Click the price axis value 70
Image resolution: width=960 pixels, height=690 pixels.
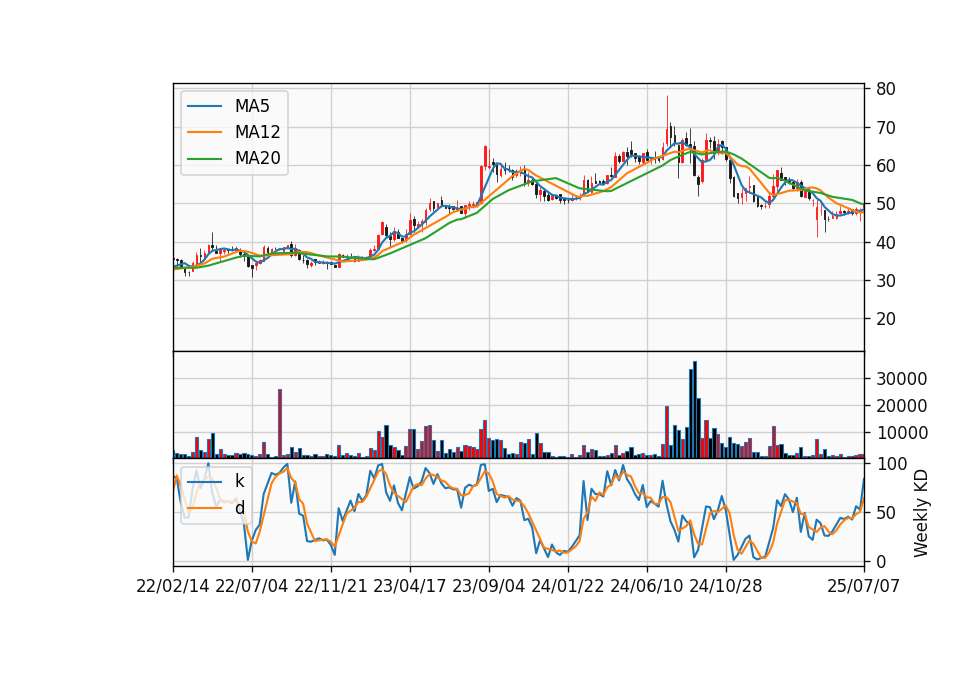(x=886, y=127)
